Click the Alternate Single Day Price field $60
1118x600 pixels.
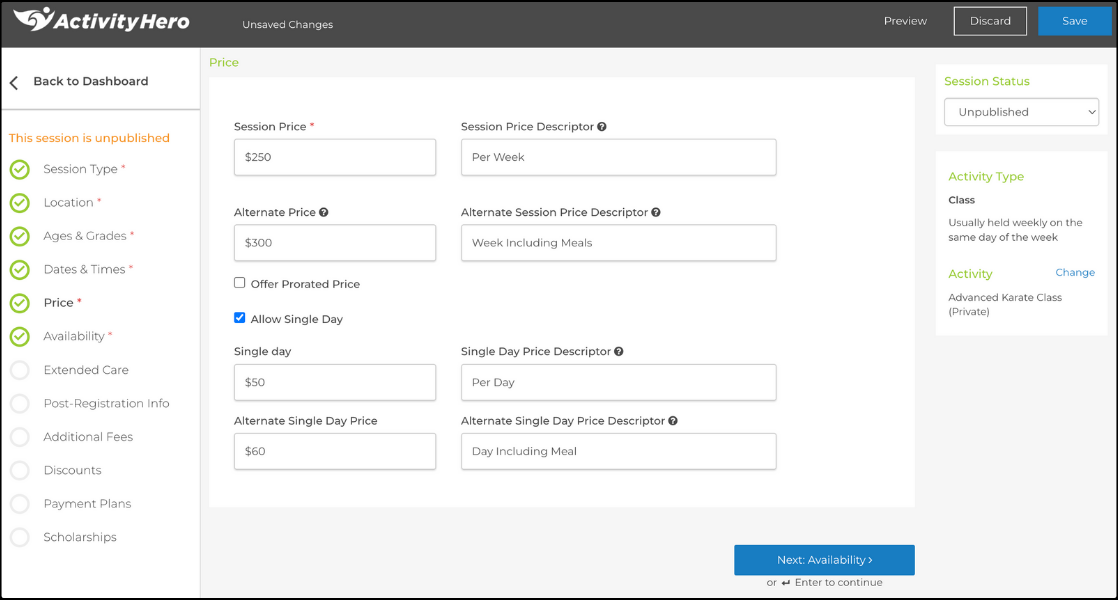click(335, 451)
